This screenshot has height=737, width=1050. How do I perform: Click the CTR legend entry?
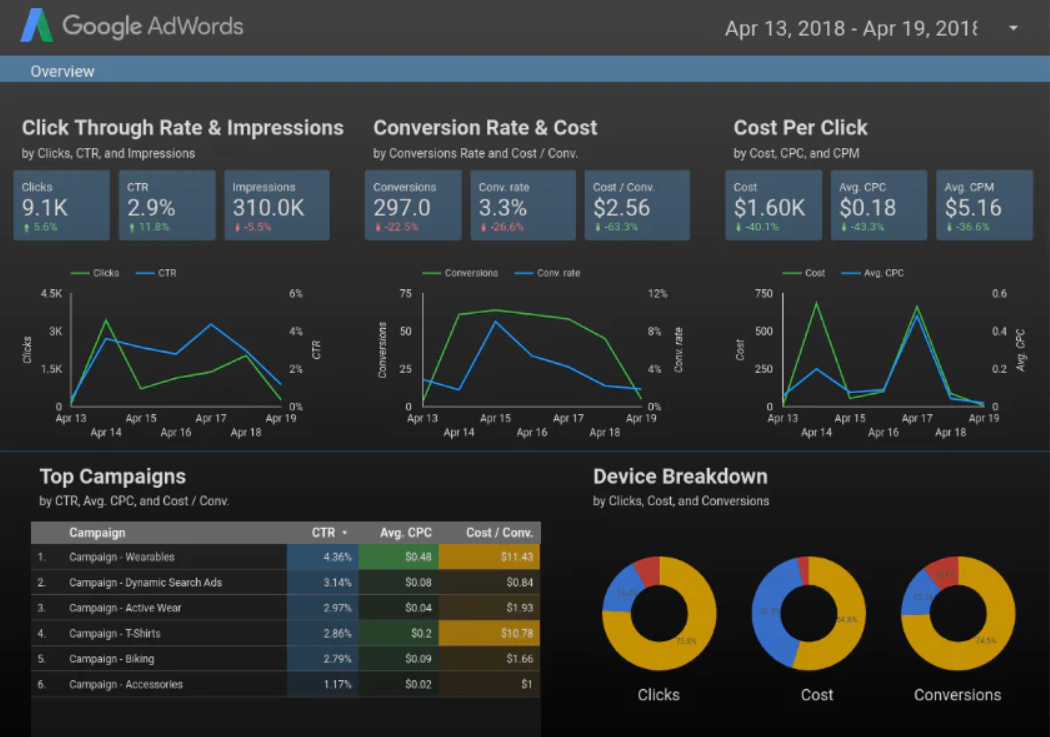156,273
